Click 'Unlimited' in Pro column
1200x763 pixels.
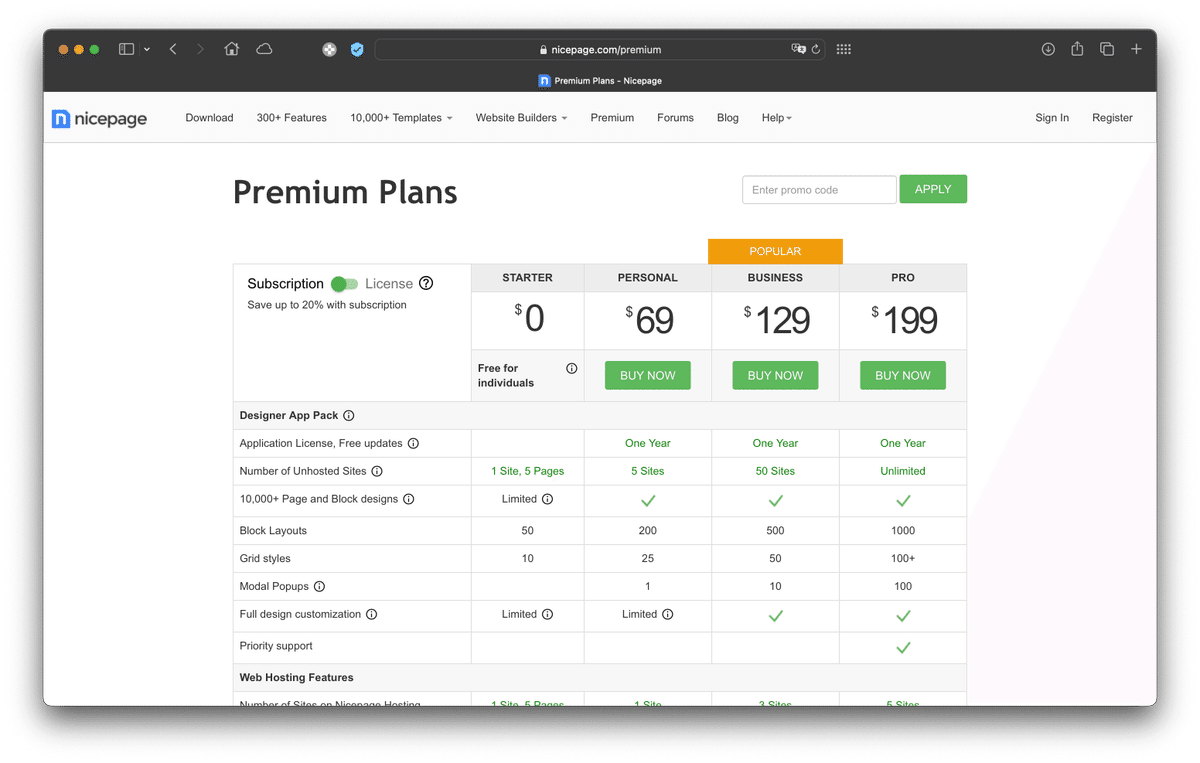coord(903,471)
